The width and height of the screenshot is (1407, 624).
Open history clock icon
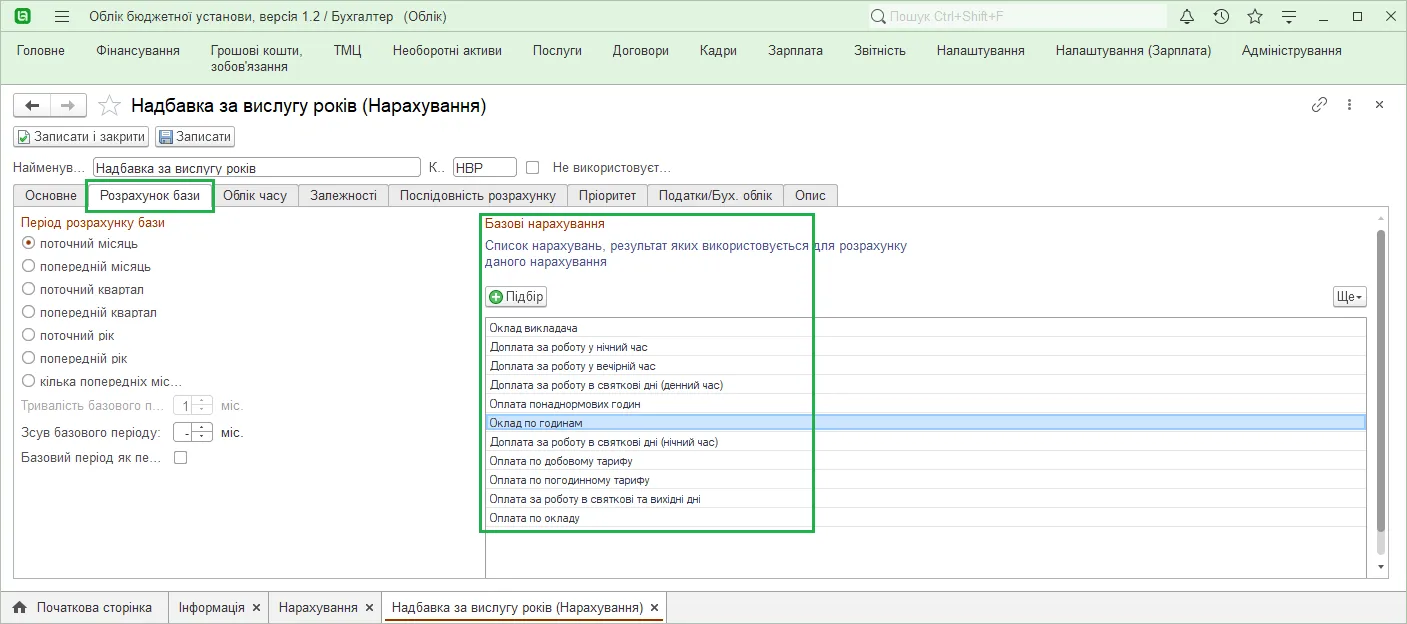(1221, 17)
